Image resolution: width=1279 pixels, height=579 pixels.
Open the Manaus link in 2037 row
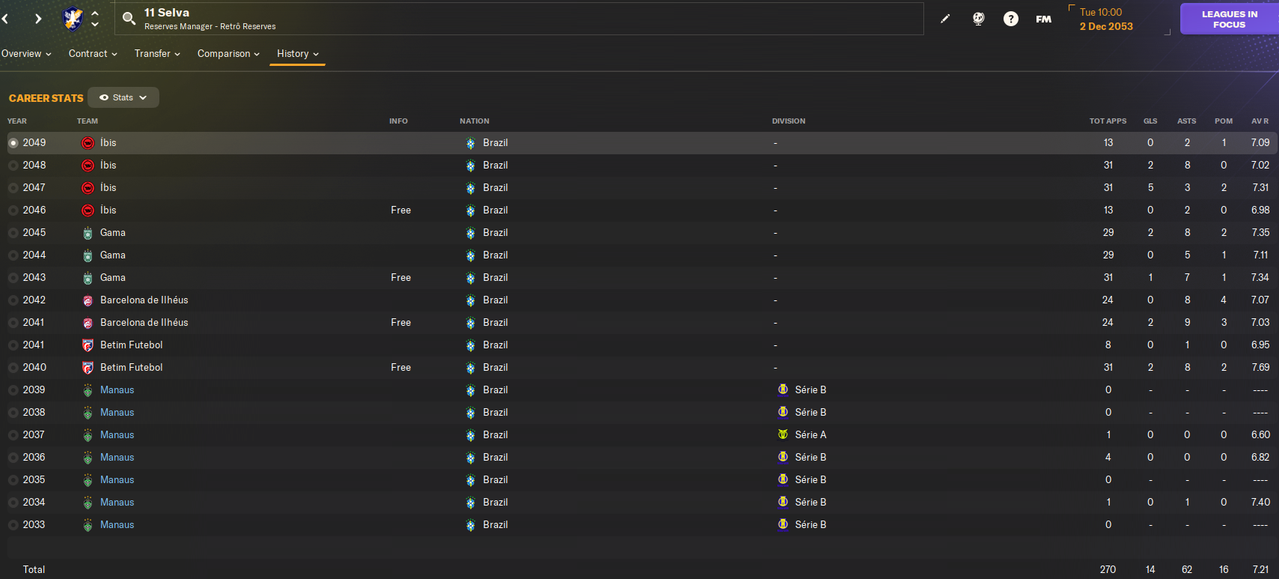117,435
